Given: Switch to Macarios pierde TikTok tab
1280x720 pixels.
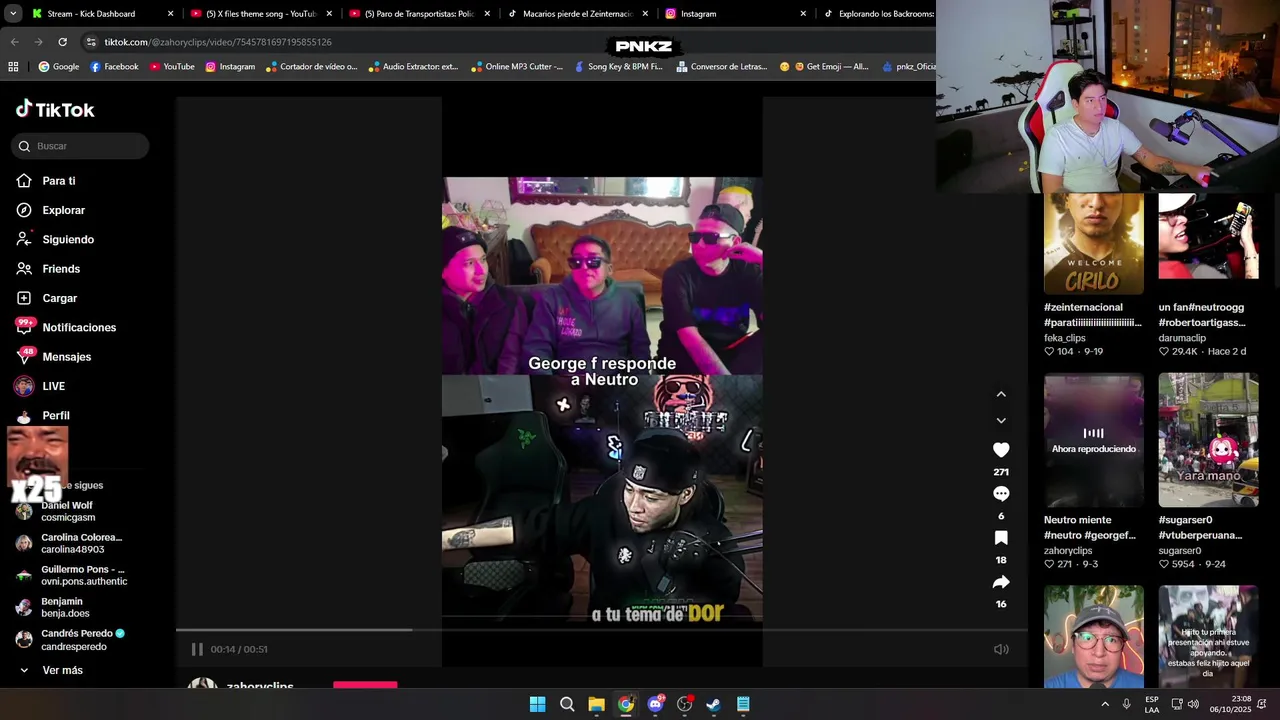Looking at the screenshot, I should point(577,14).
